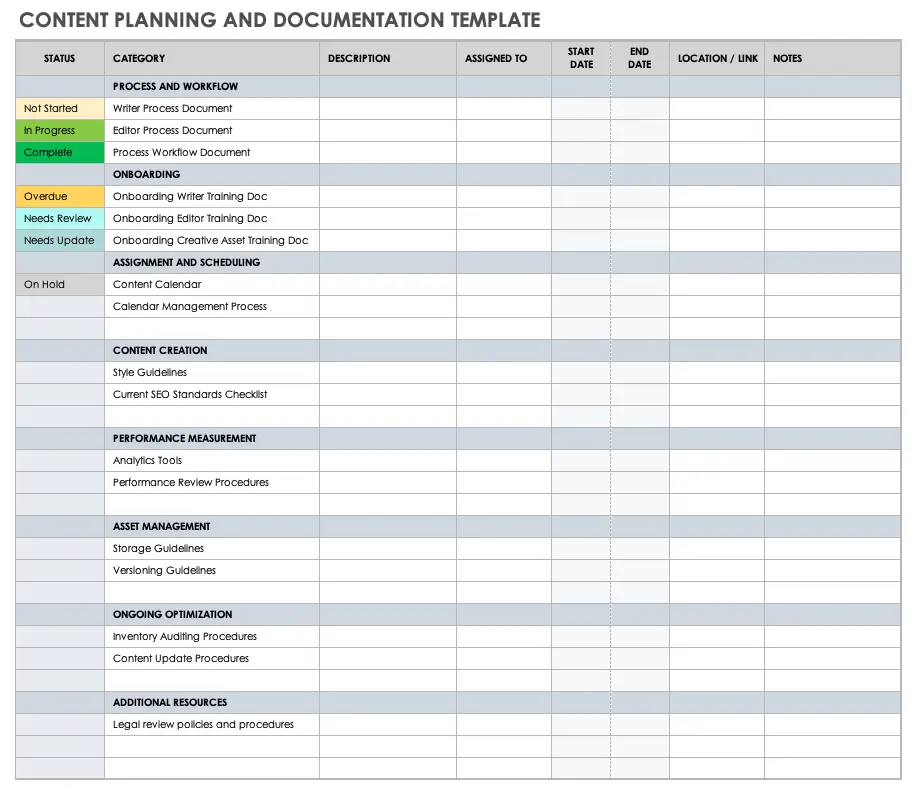This screenshot has height=804, width=921.
Task: Click Calendar Management Process cell
Action: (212, 307)
